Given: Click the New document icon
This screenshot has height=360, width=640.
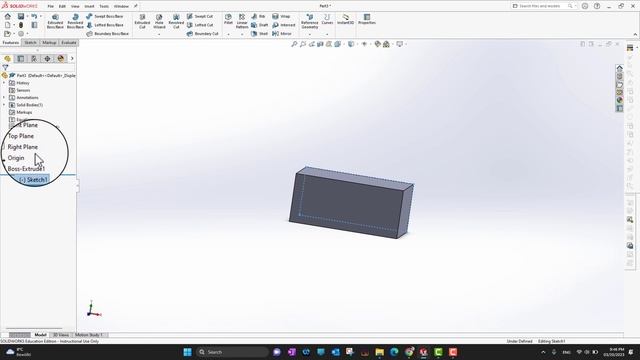Looking at the screenshot, I should point(7,25).
